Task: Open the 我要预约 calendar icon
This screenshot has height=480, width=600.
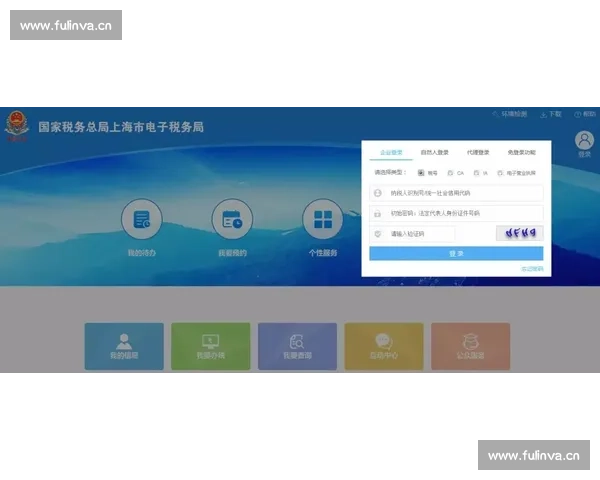Action: (232, 219)
